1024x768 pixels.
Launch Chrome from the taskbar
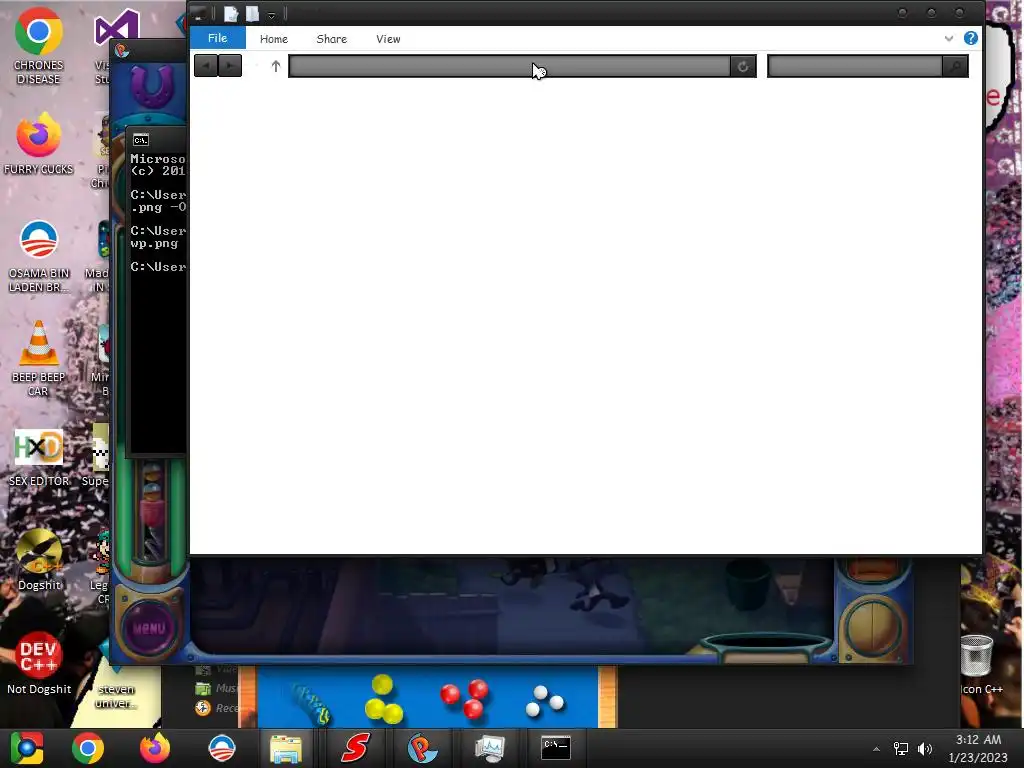[x=88, y=748]
